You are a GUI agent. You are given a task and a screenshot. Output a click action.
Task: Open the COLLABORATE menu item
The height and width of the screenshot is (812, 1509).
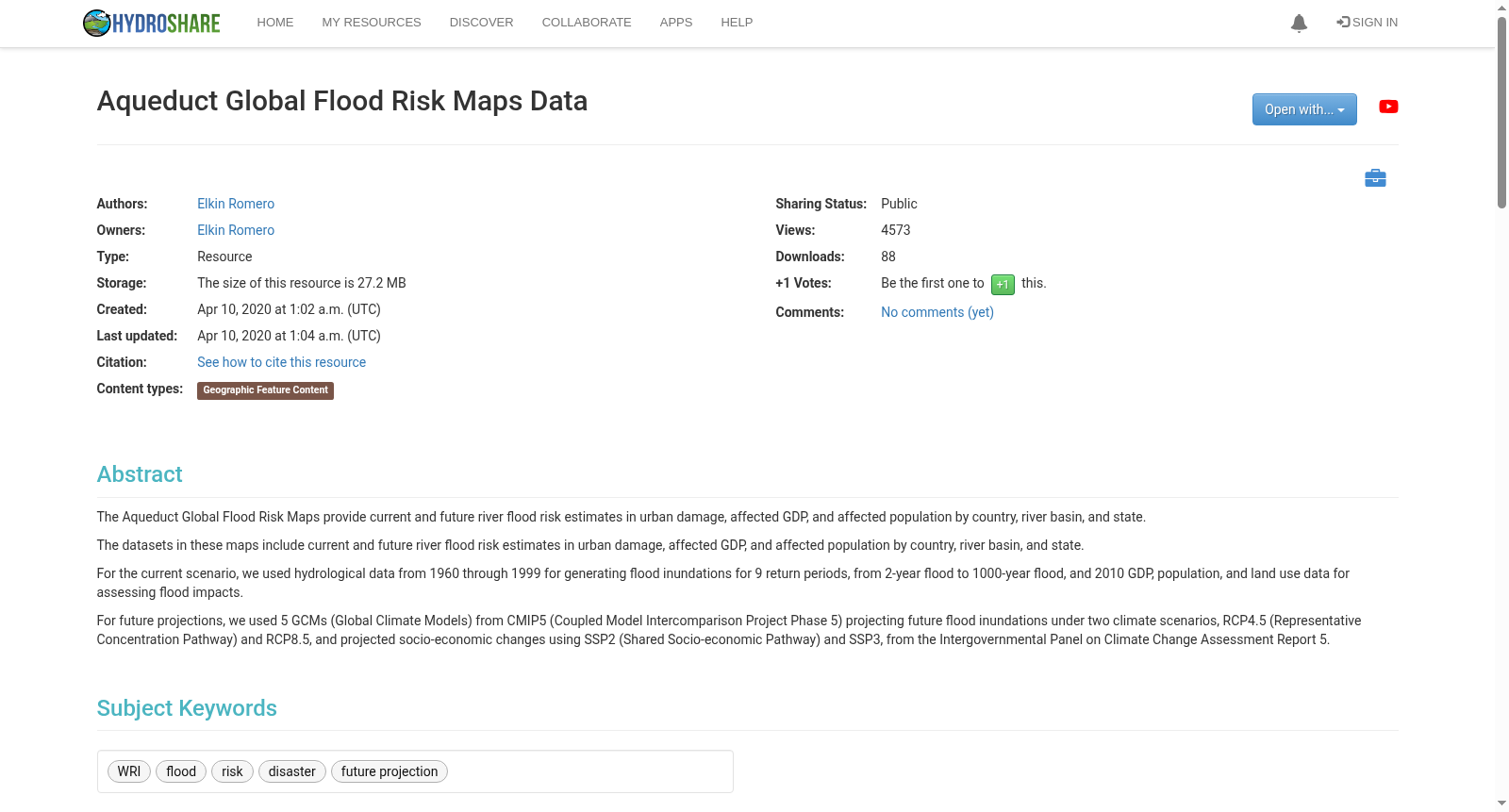click(x=587, y=23)
